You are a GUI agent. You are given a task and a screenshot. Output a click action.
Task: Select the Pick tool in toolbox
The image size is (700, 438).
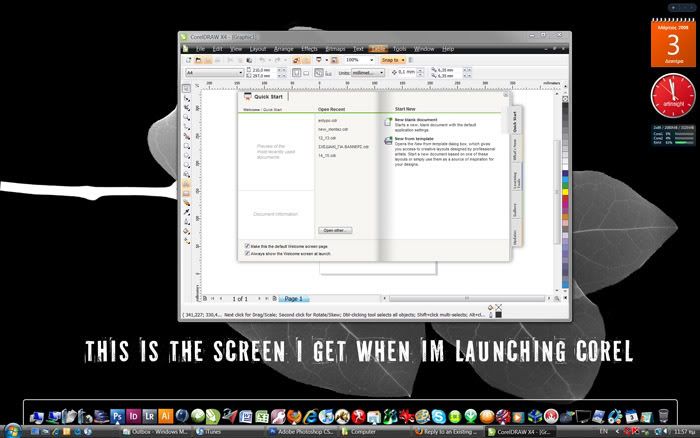pos(187,88)
